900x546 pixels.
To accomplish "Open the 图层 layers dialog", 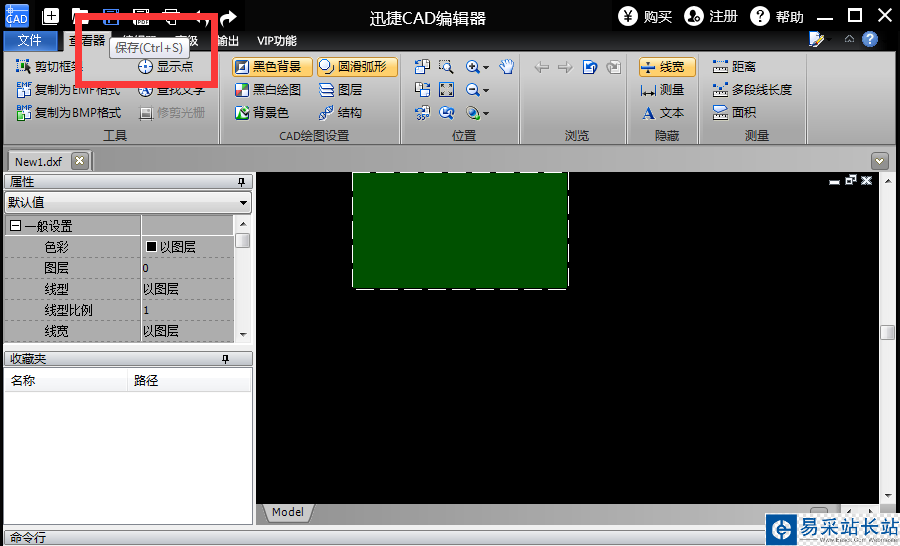I will coord(340,90).
